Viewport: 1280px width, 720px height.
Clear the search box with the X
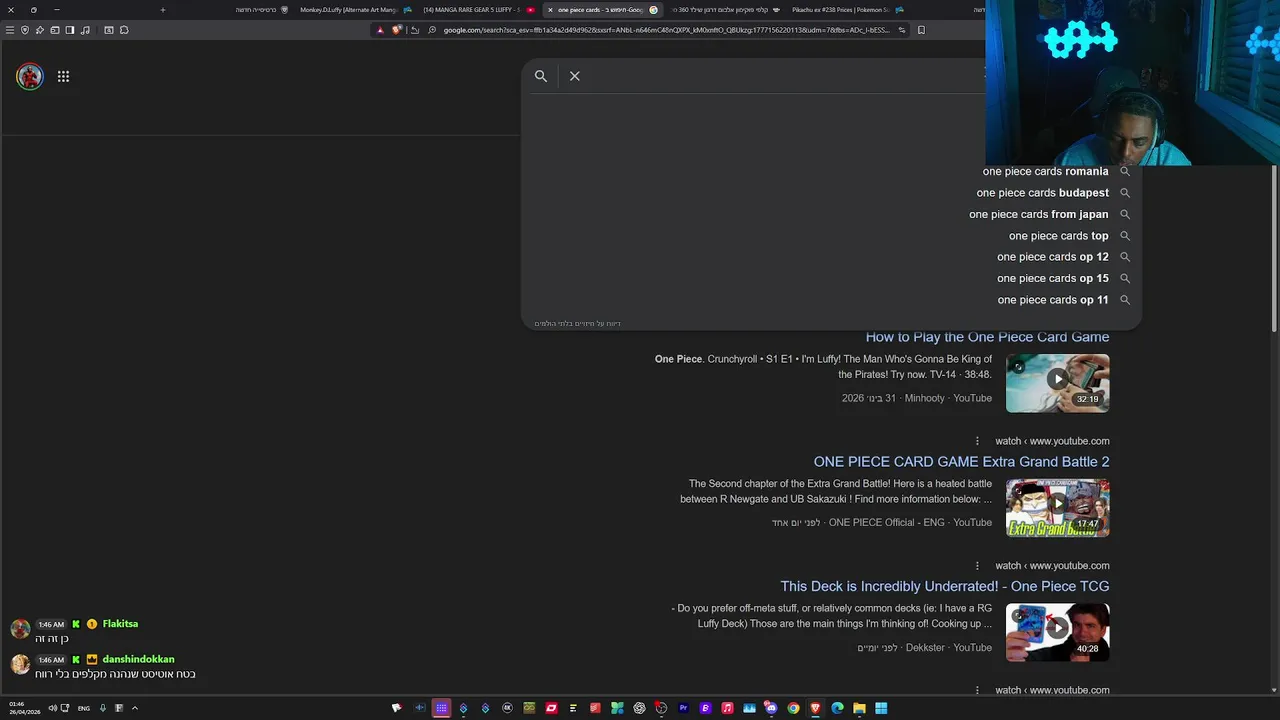pyautogui.click(x=575, y=76)
